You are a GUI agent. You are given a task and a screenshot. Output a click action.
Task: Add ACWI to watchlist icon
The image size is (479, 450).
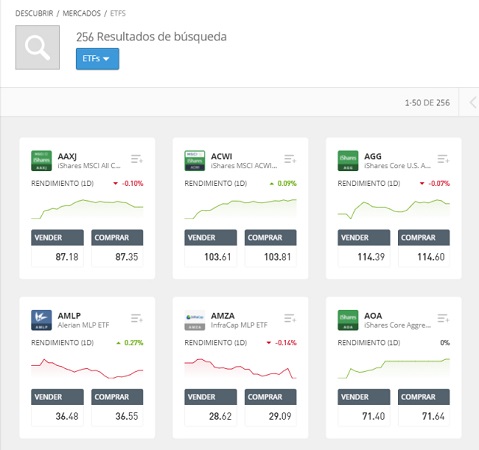(x=290, y=159)
